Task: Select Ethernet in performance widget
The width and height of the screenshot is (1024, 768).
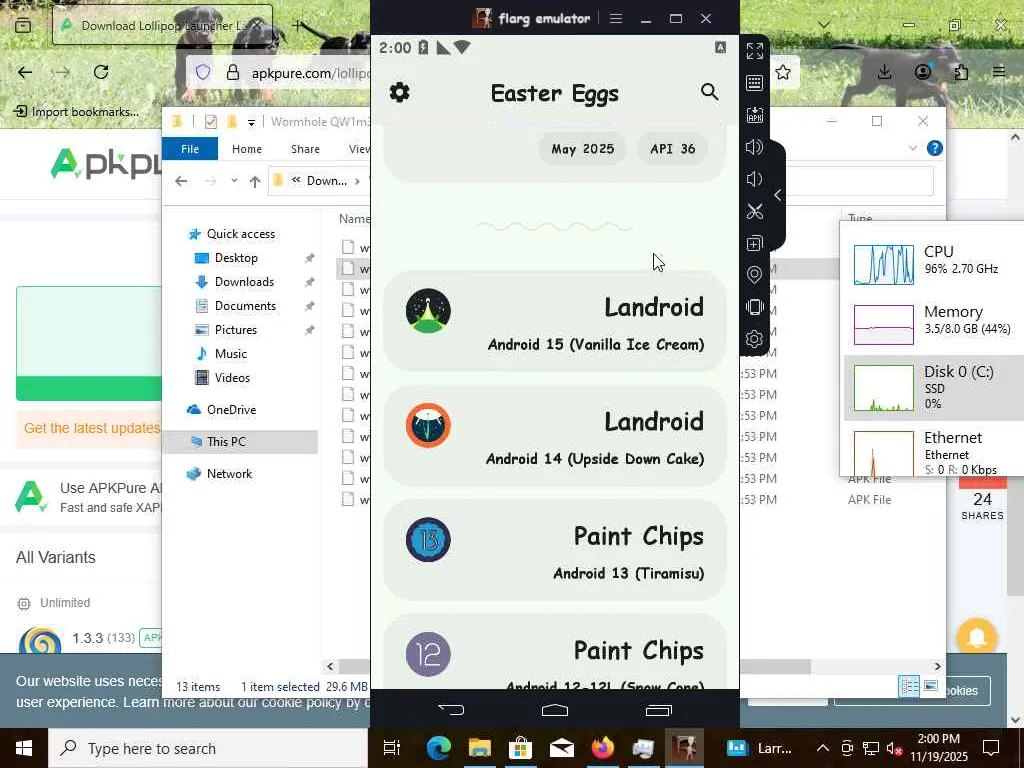Action: click(x=934, y=452)
